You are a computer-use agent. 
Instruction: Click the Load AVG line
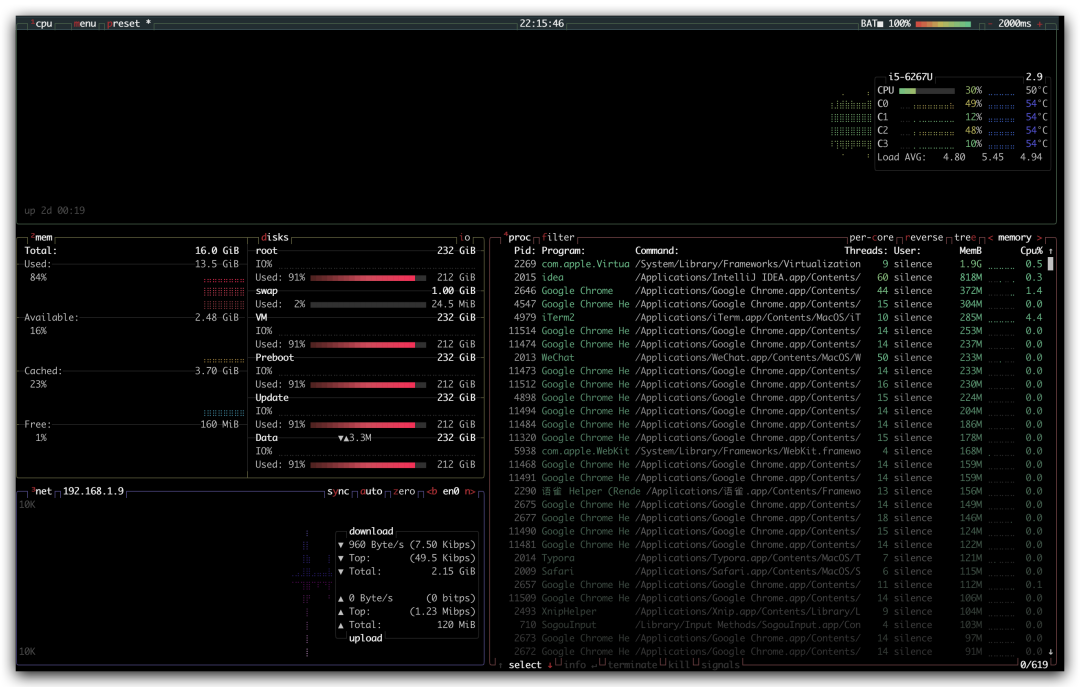click(x=959, y=157)
